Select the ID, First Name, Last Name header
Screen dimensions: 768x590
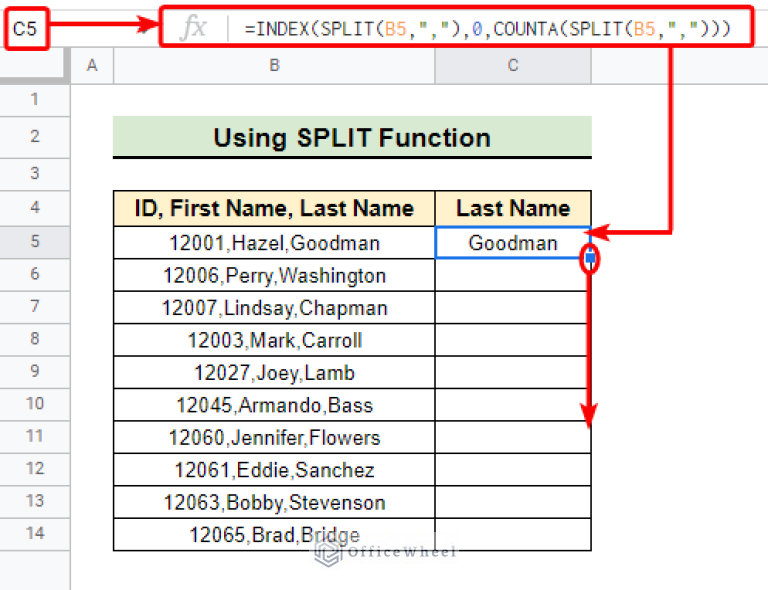[273, 208]
